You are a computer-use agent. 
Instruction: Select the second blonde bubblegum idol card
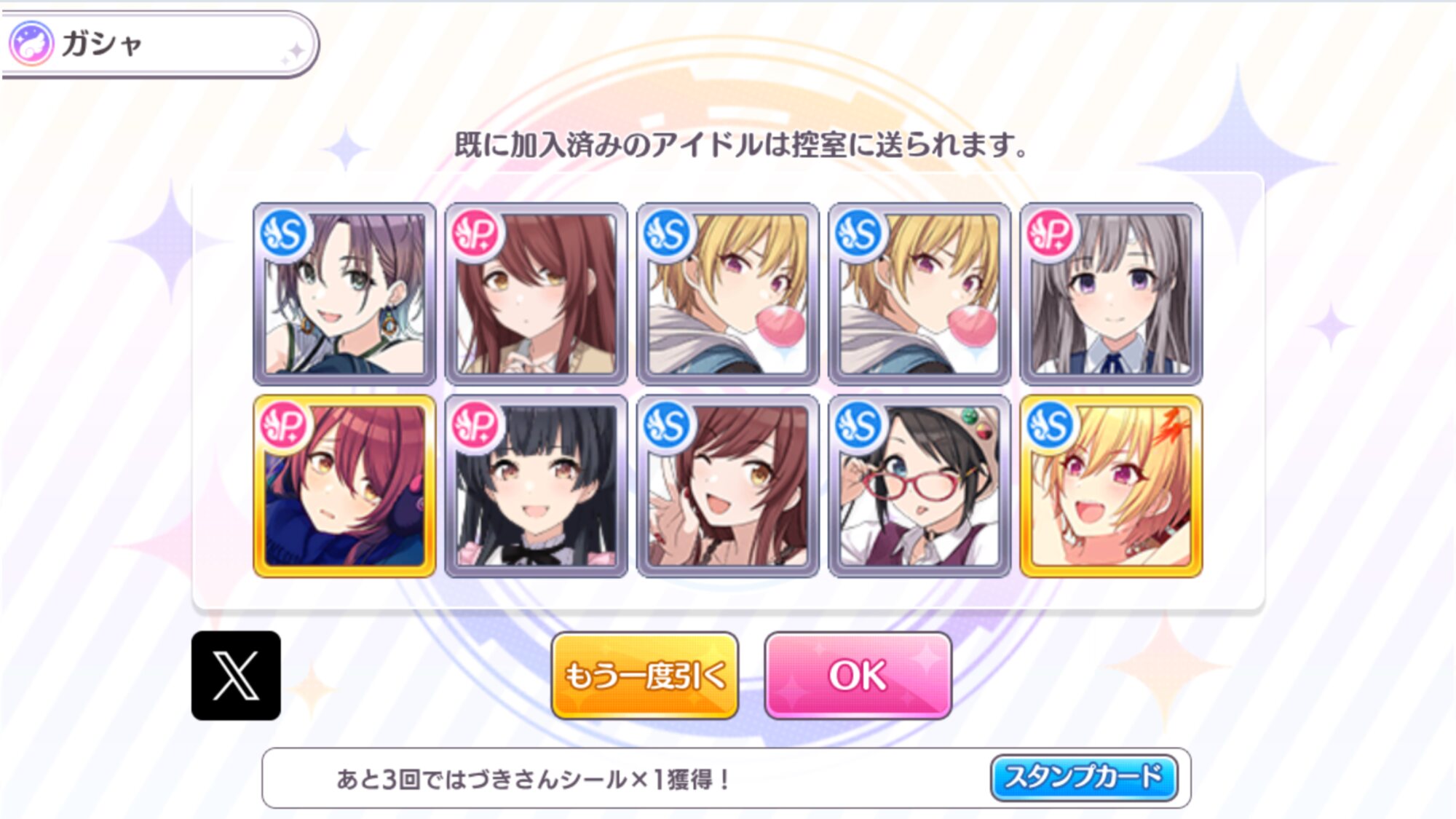919,294
